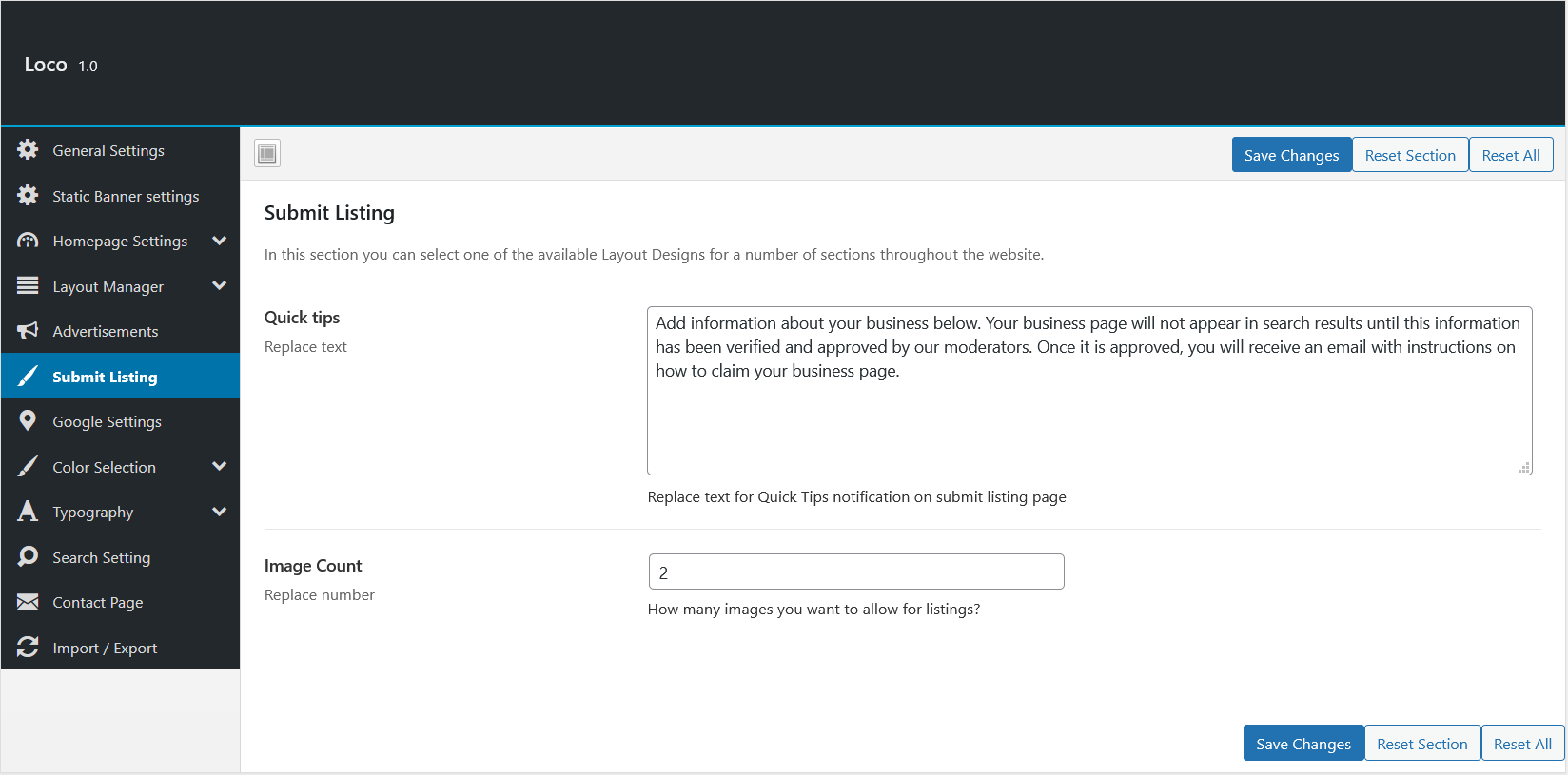The height and width of the screenshot is (775, 1568).
Task: Click top Save Changes button
Action: click(x=1291, y=155)
